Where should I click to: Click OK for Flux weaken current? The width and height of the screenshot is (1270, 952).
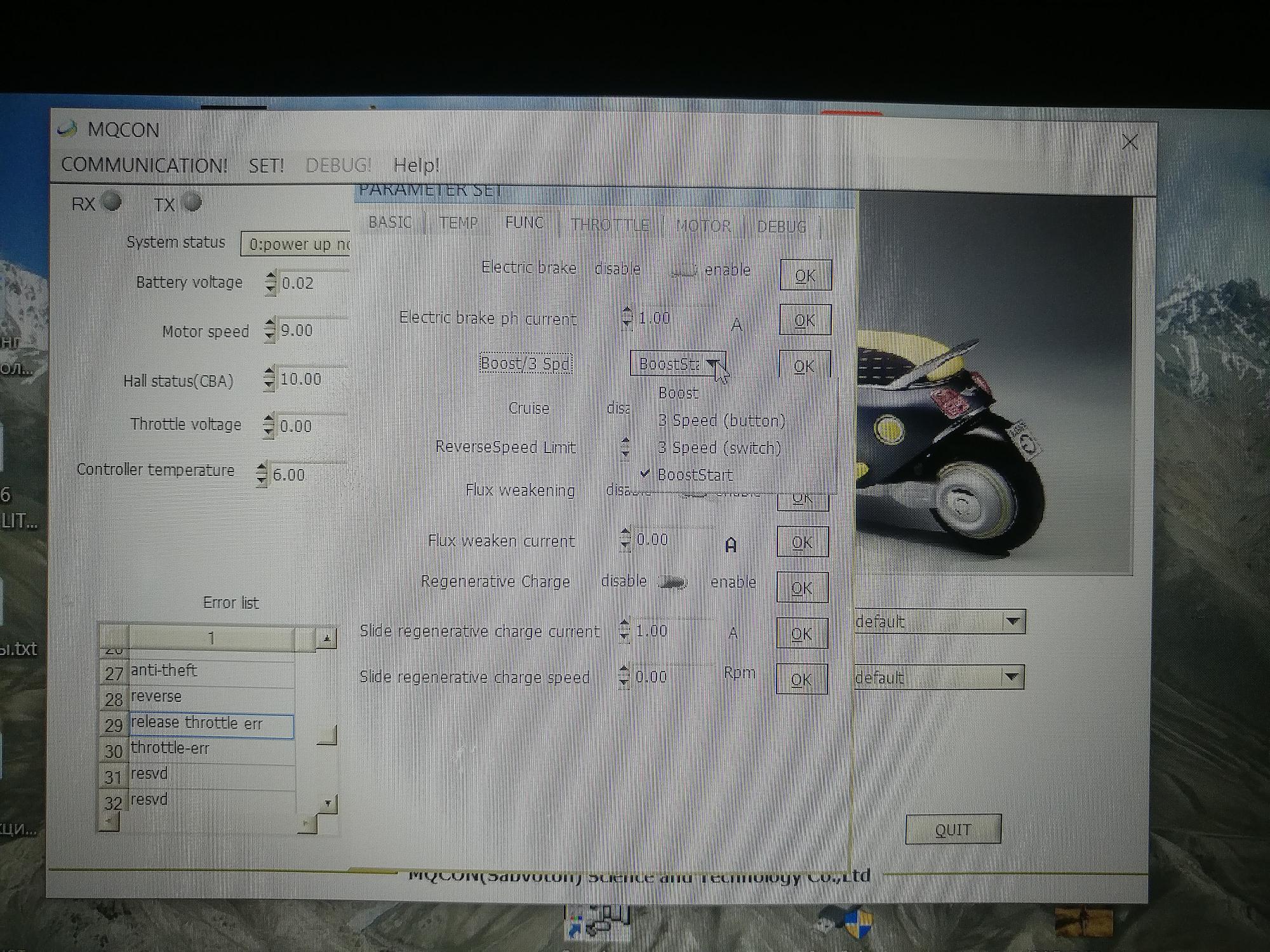click(x=802, y=542)
